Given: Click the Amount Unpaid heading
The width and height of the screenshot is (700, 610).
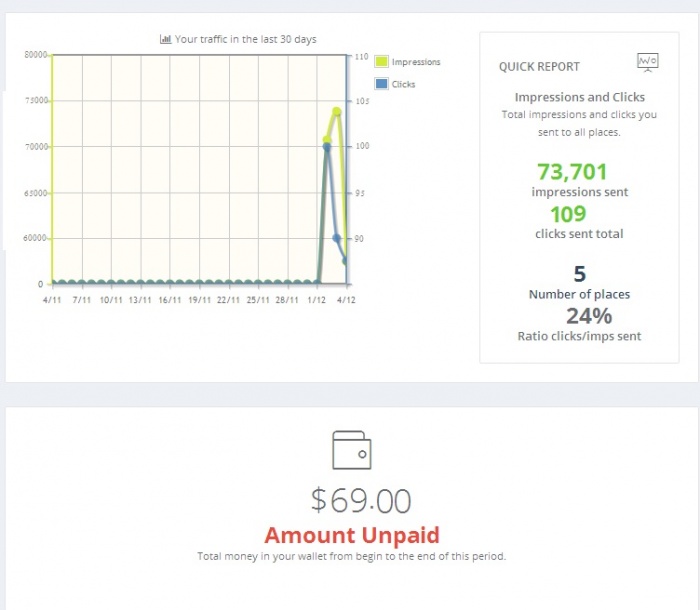Looking at the screenshot, I should click(x=351, y=535).
